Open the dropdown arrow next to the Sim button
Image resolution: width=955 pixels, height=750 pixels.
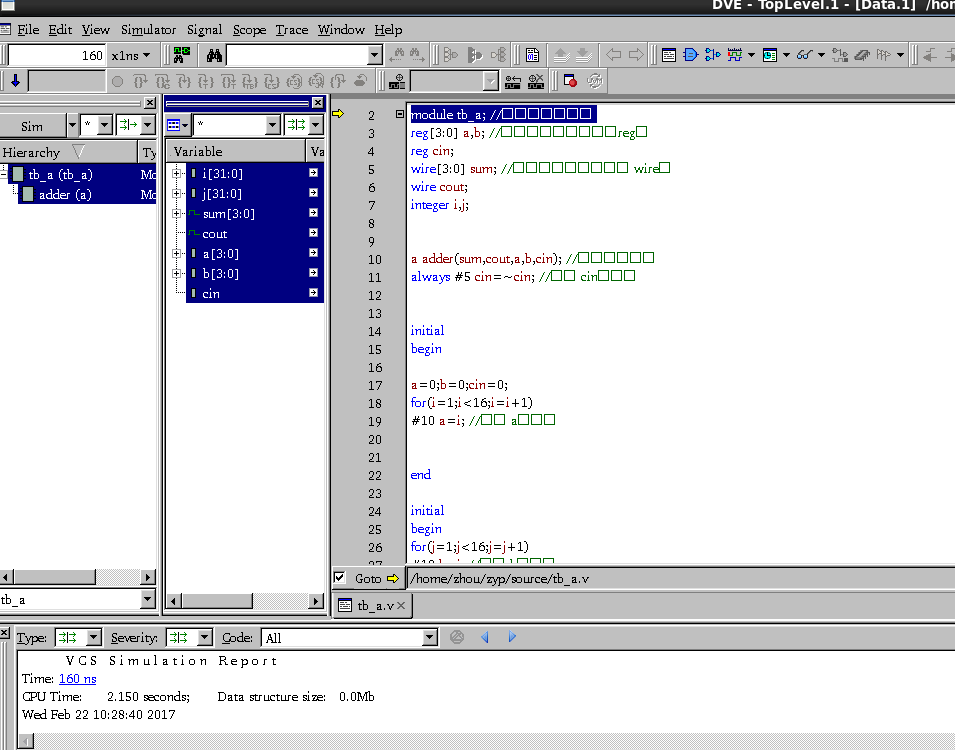tap(72, 126)
